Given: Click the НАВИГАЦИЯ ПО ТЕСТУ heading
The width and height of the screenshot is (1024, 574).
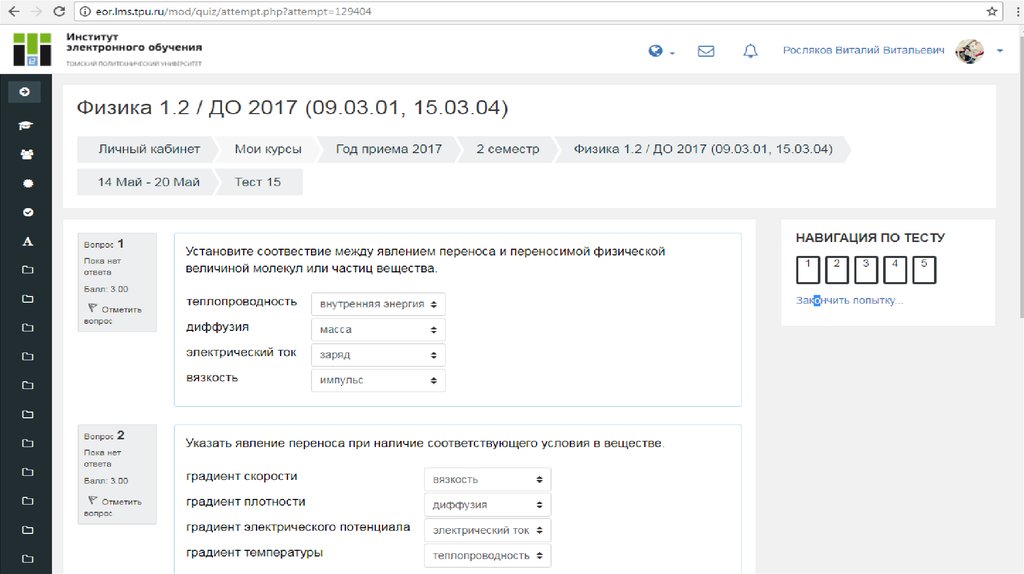Looking at the screenshot, I should (x=870, y=238).
